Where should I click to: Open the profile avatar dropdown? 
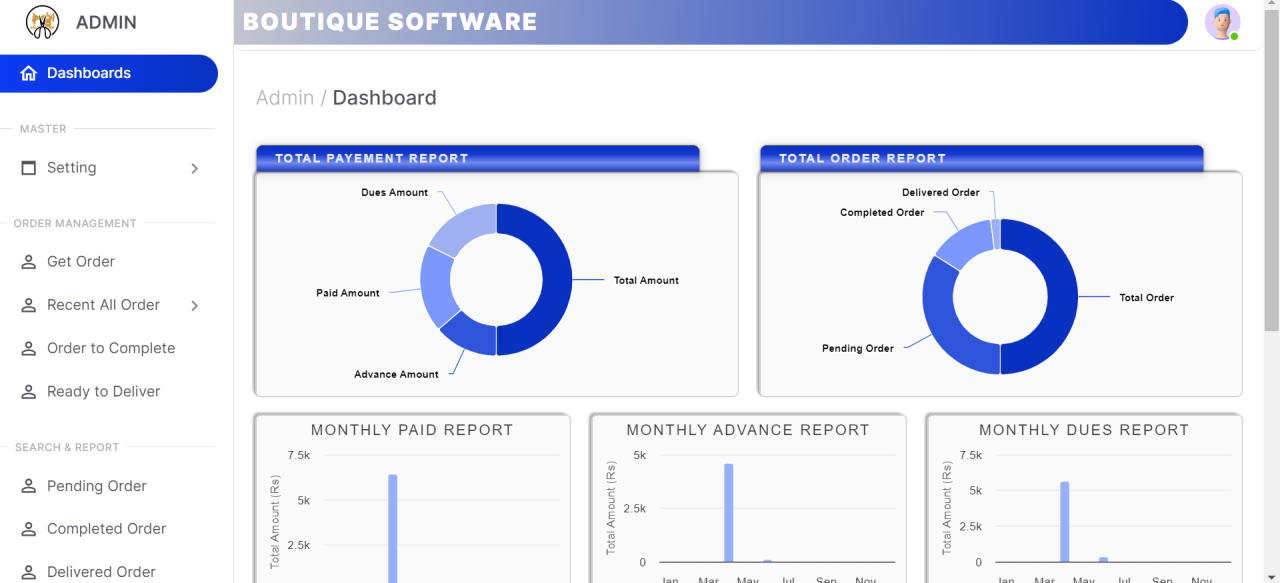click(x=1222, y=21)
